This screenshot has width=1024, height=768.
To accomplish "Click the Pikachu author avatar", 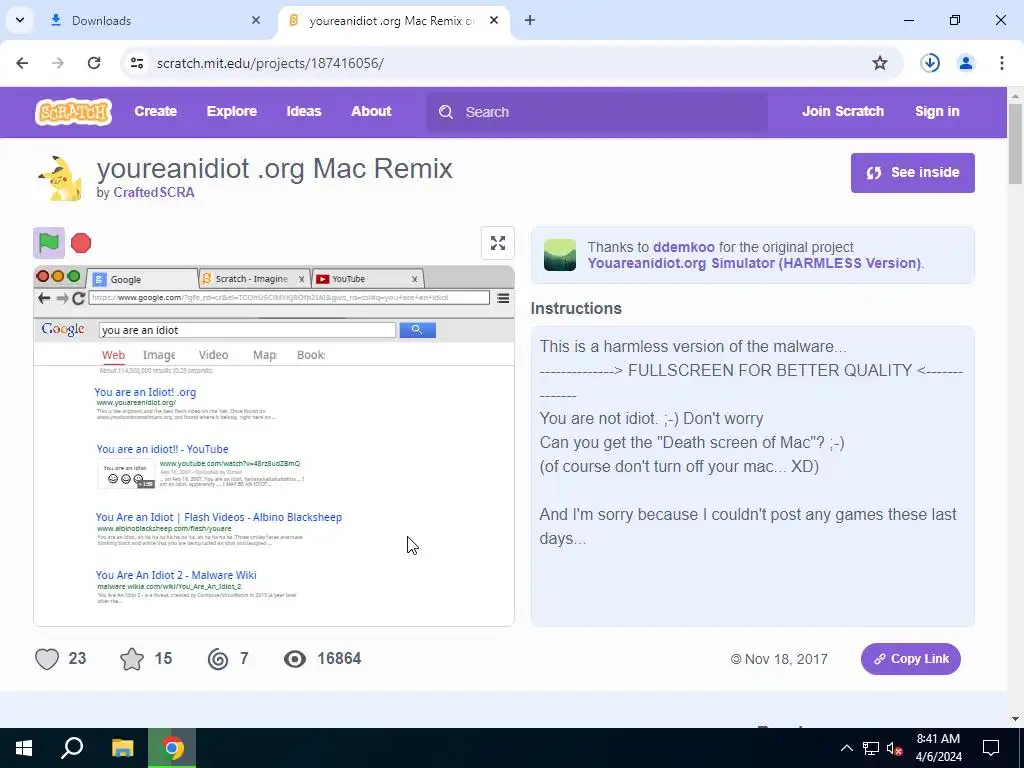I will pyautogui.click(x=61, y=178).
